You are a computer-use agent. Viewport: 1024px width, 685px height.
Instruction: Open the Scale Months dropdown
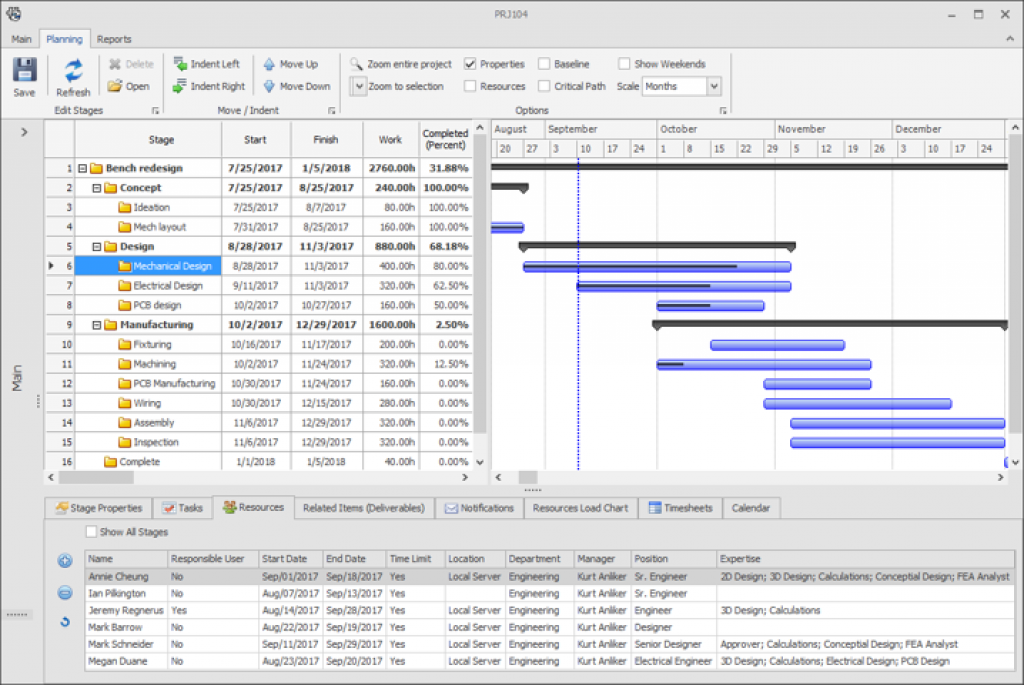click(x=713, y=86)
